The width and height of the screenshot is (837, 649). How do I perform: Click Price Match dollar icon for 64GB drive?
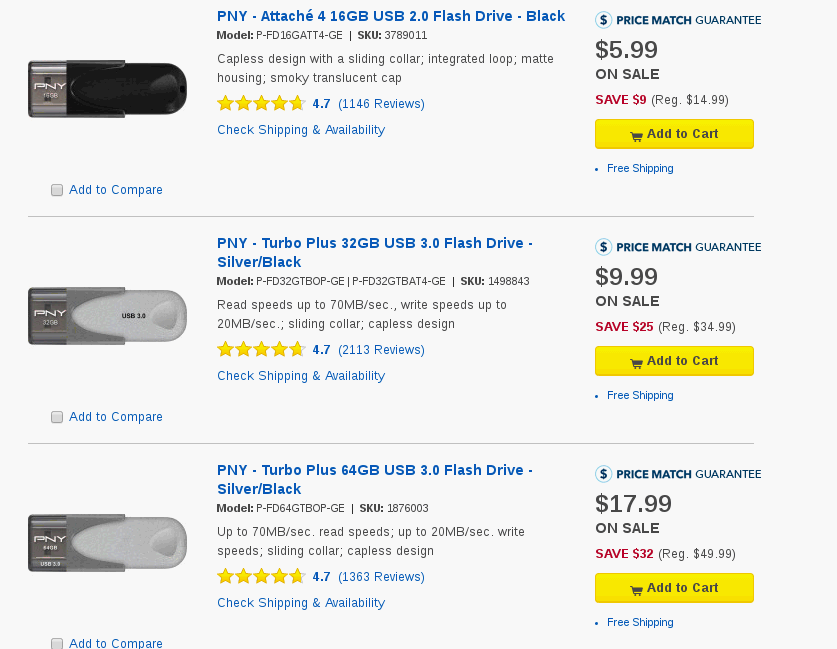604,474
